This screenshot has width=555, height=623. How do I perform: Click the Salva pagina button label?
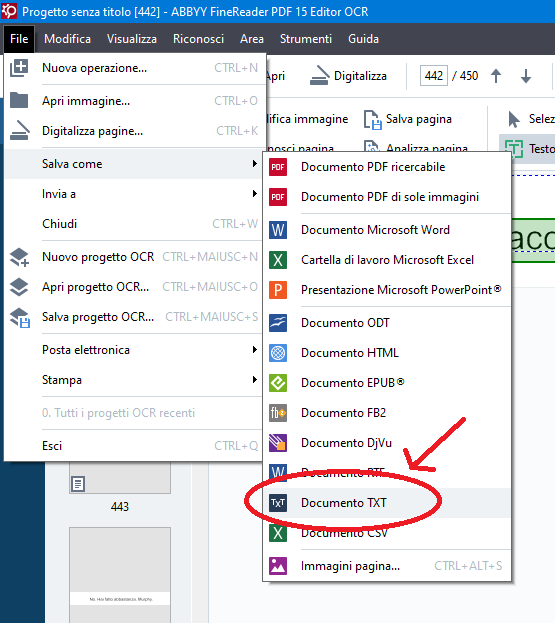click(x=419, y=119)
